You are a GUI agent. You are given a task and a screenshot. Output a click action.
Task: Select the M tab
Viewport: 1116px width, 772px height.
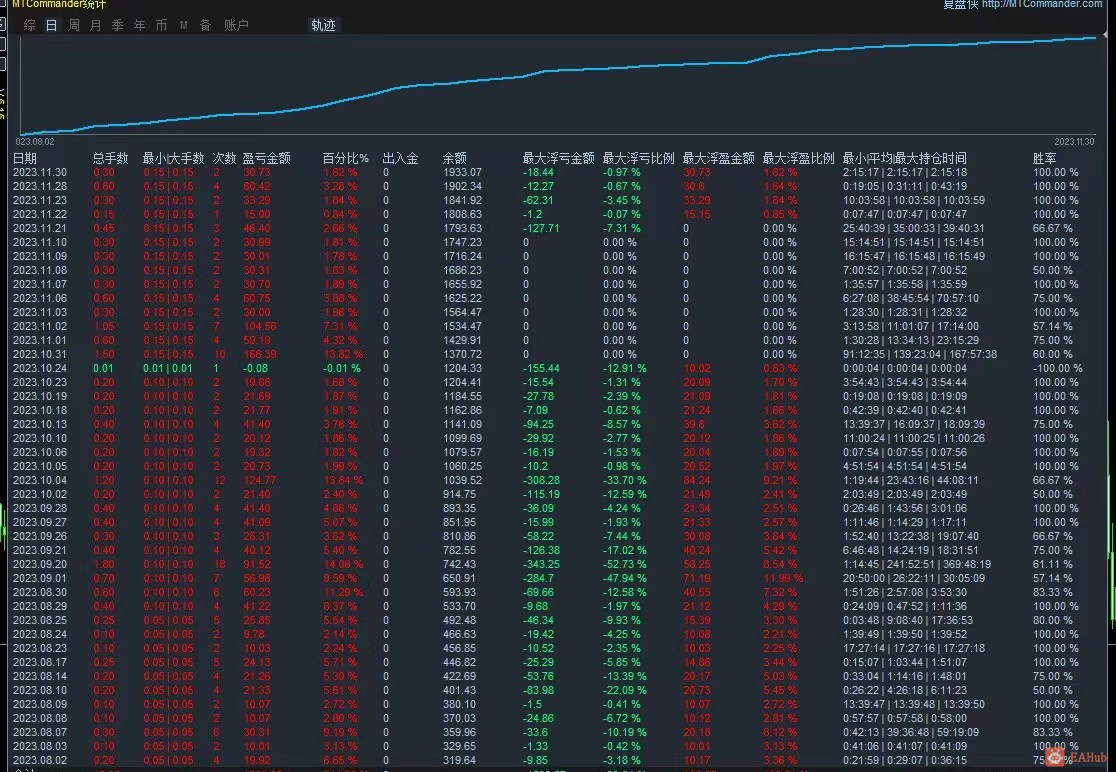(x=184, y=26)
